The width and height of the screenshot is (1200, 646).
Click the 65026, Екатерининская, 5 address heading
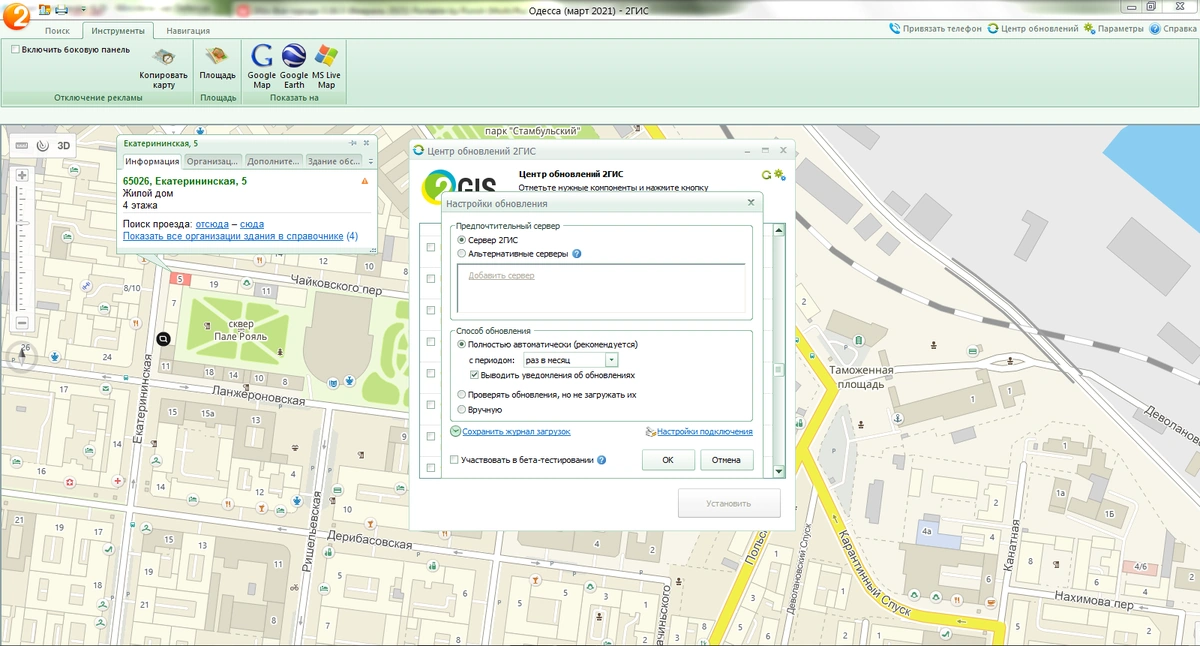pyautogui.click(x=185, y=181)
